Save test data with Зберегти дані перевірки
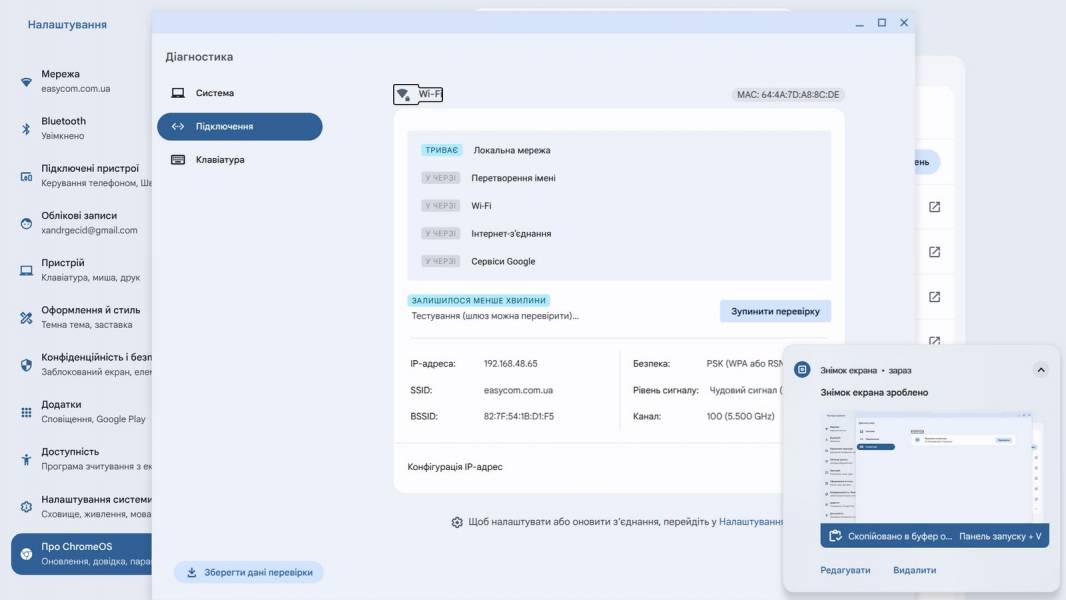Image resolution: width=1066 pixels, height=600 pixels. click(249, 572)
